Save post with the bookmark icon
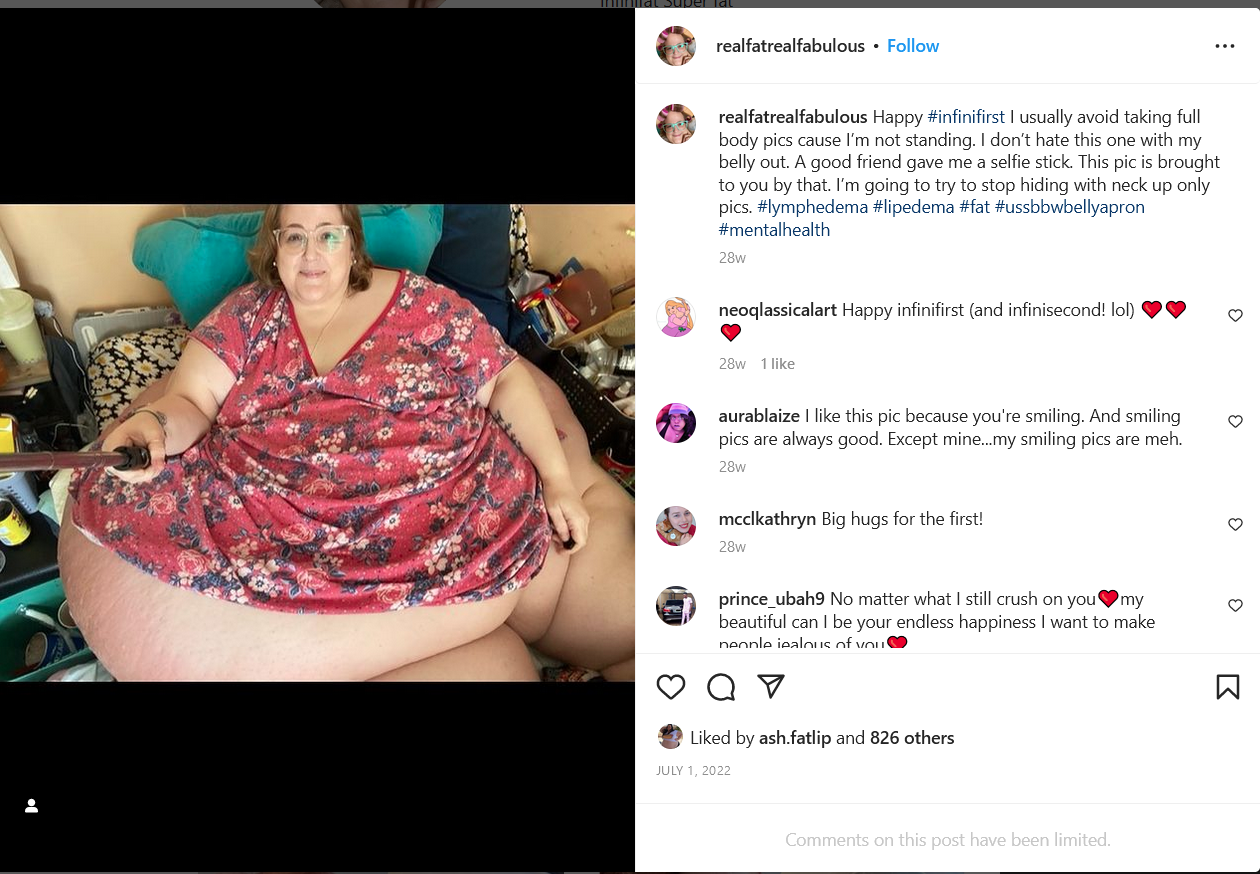 coord(1228,687)
